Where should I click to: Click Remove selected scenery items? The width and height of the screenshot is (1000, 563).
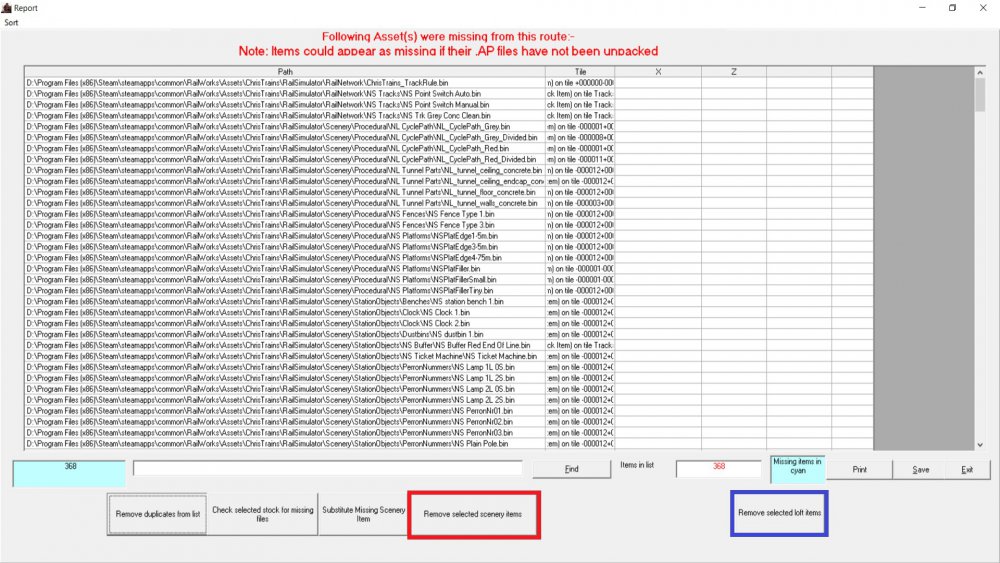click(473, 514)
